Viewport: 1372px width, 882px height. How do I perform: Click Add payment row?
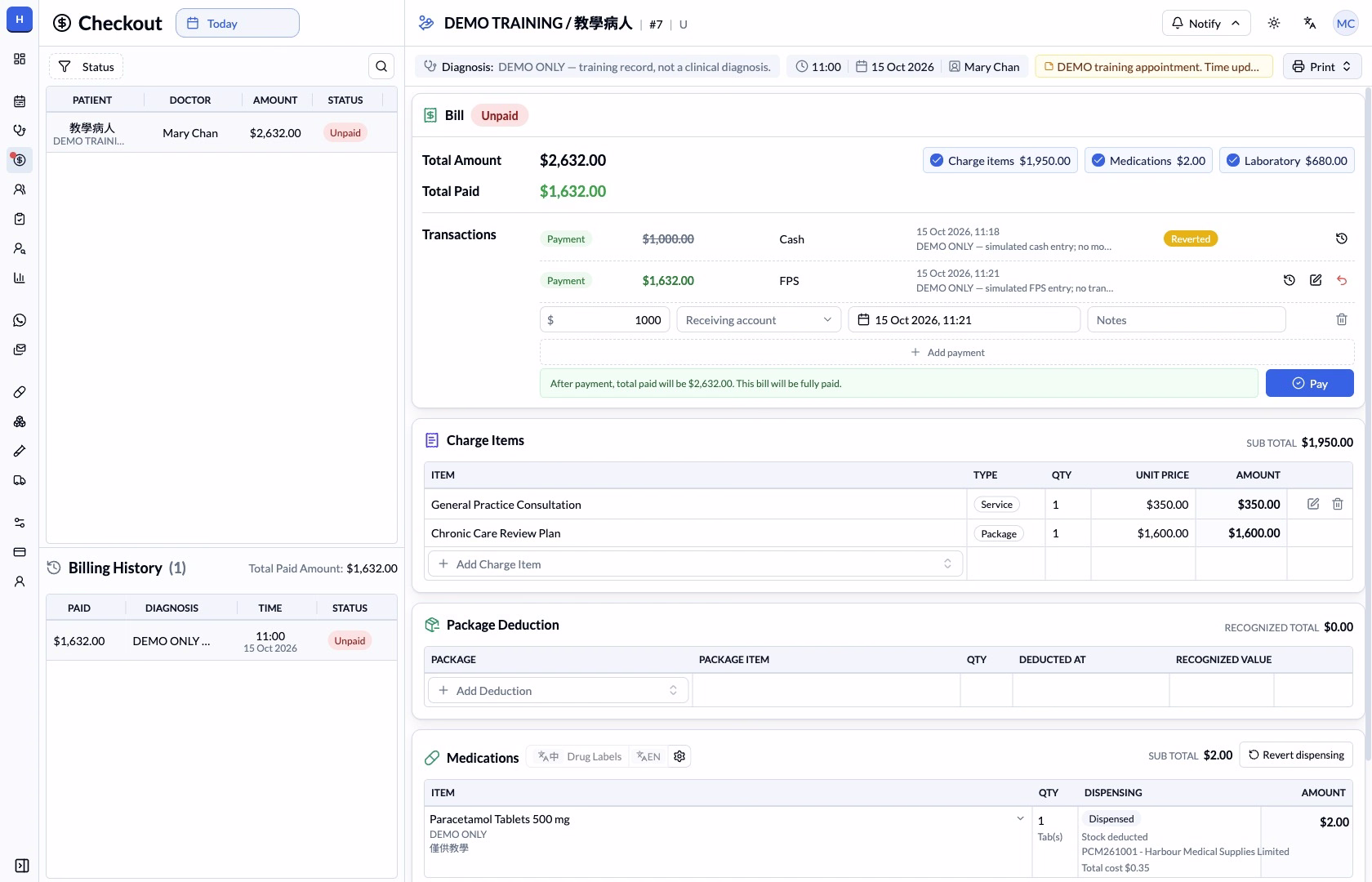947,352
